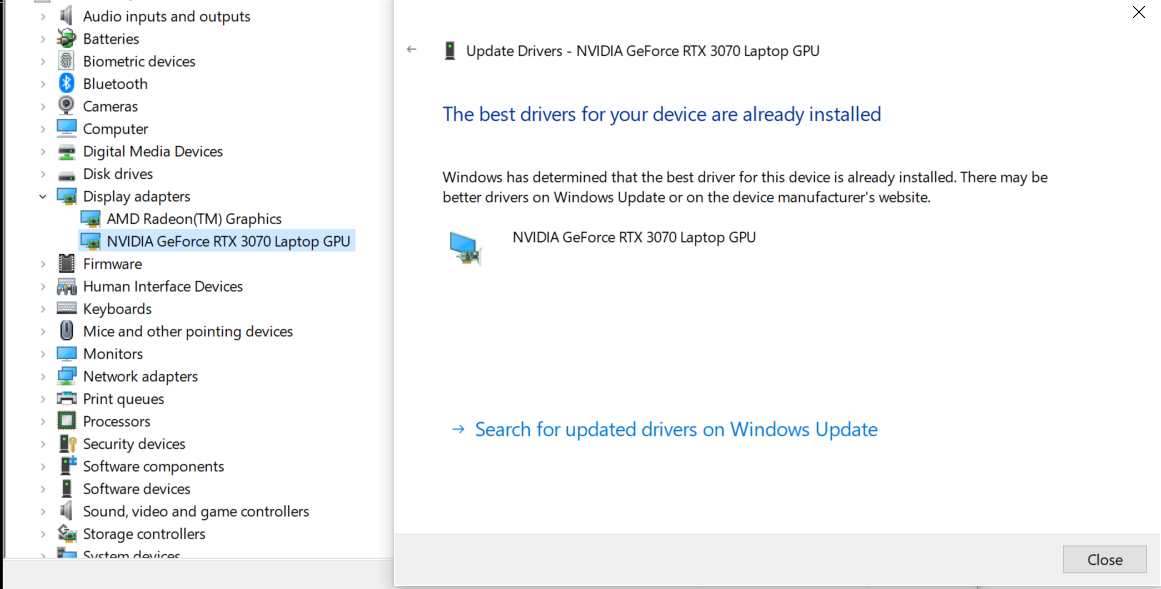
Task: Collapse the Display adapters node
Action: [x=43, y=196]
